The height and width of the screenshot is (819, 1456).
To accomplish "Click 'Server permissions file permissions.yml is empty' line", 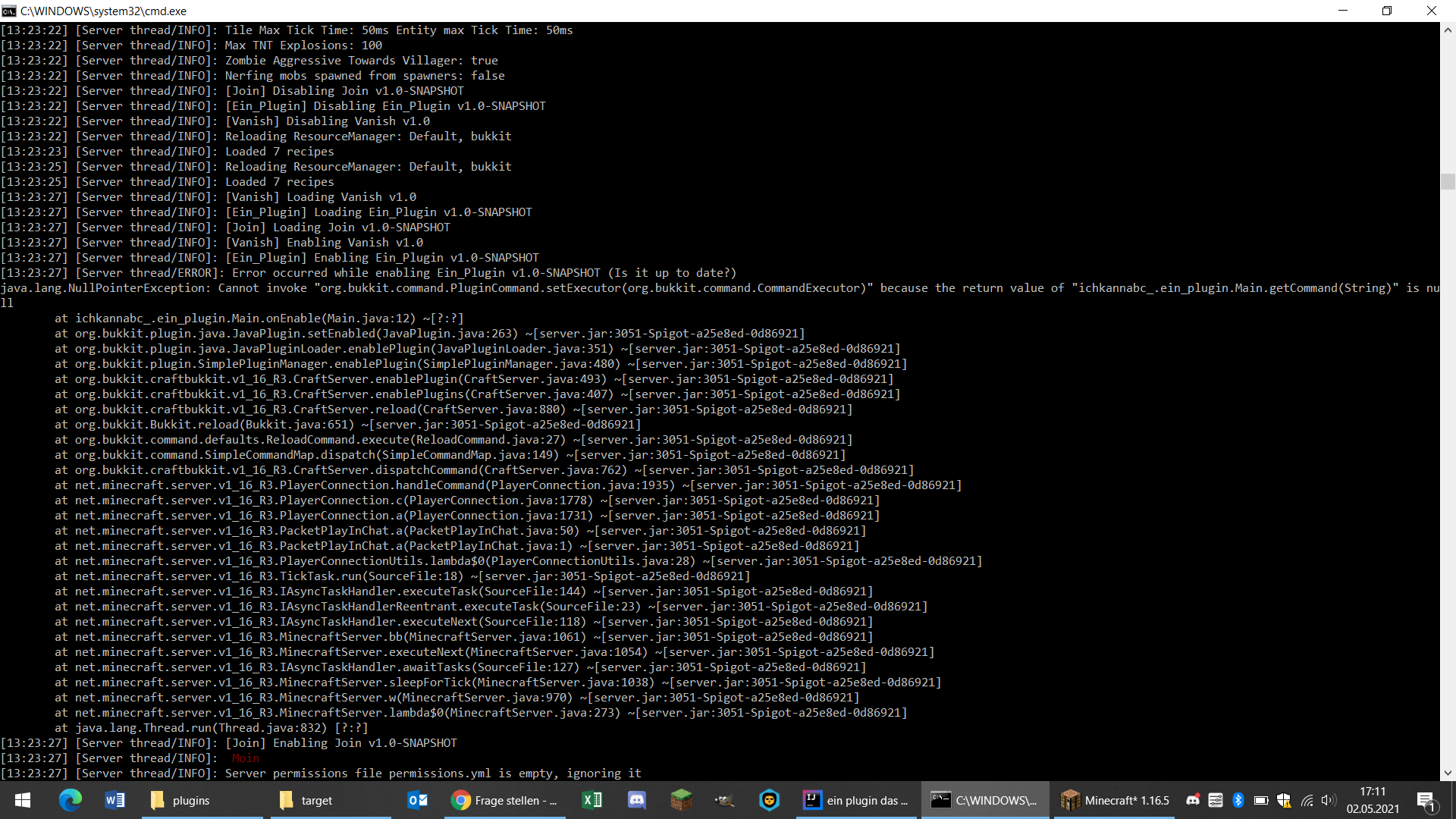I will (x=321, y=773).
